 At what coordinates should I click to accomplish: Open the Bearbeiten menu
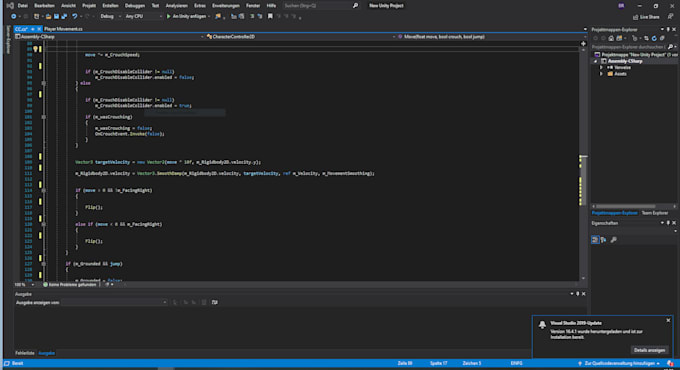coord(44,6)
